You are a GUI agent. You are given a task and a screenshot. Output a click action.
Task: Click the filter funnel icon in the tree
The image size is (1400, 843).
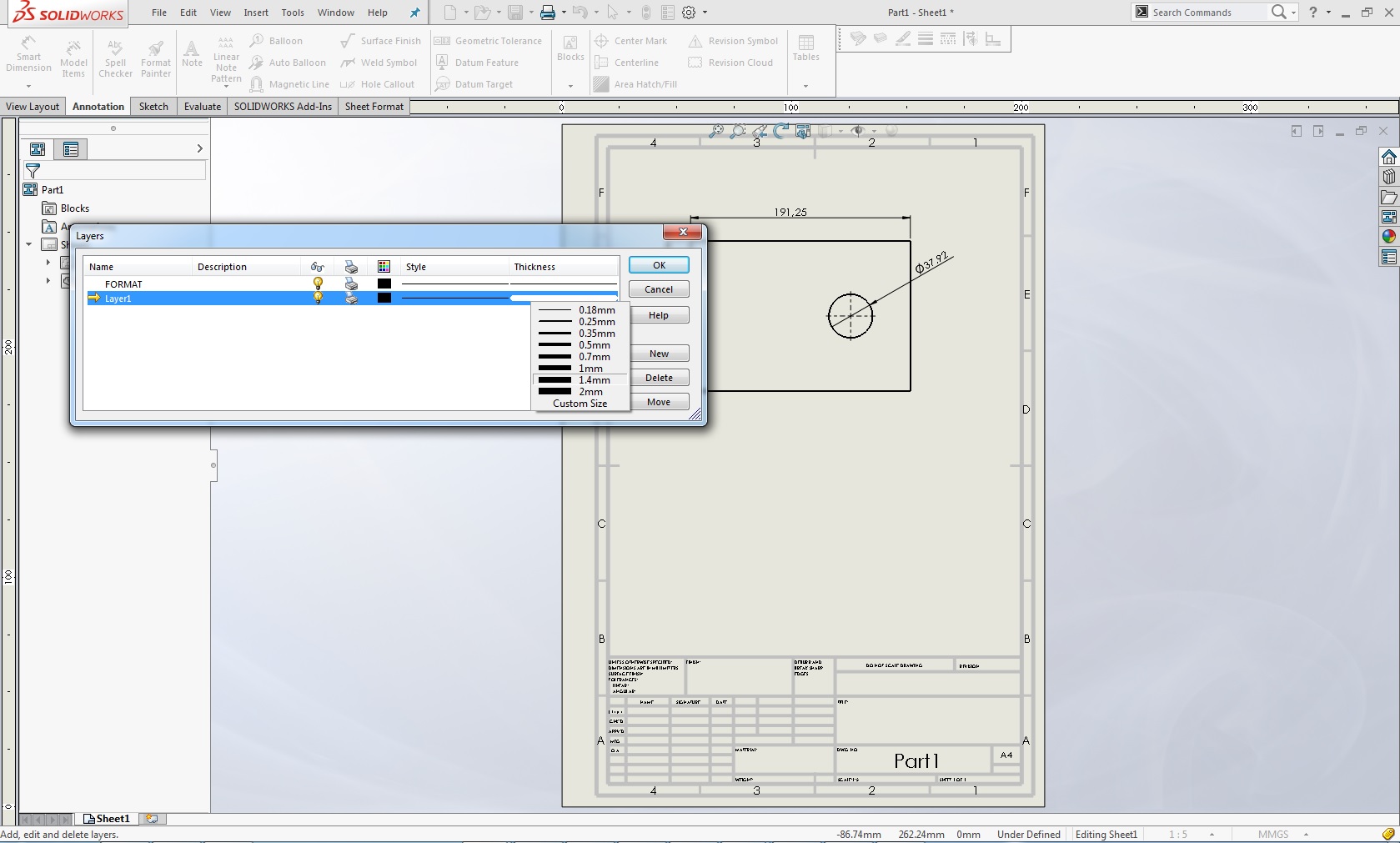click(33, 170)
